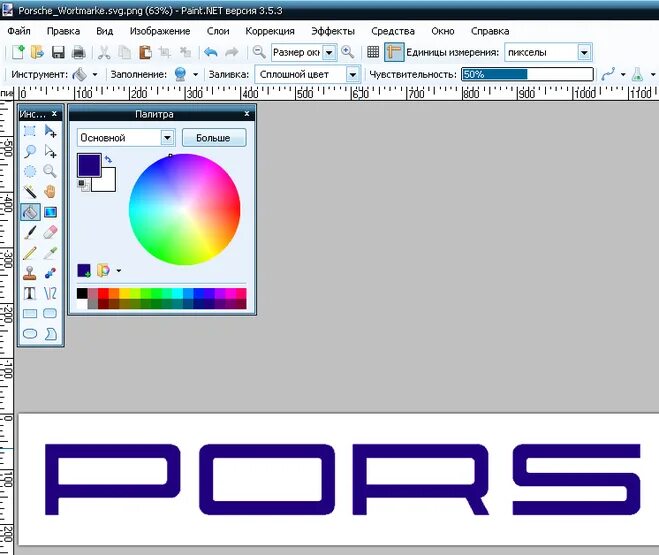Click the Zoom In magnifier icon
Screen dimensions: 659x555
[347, 52]
